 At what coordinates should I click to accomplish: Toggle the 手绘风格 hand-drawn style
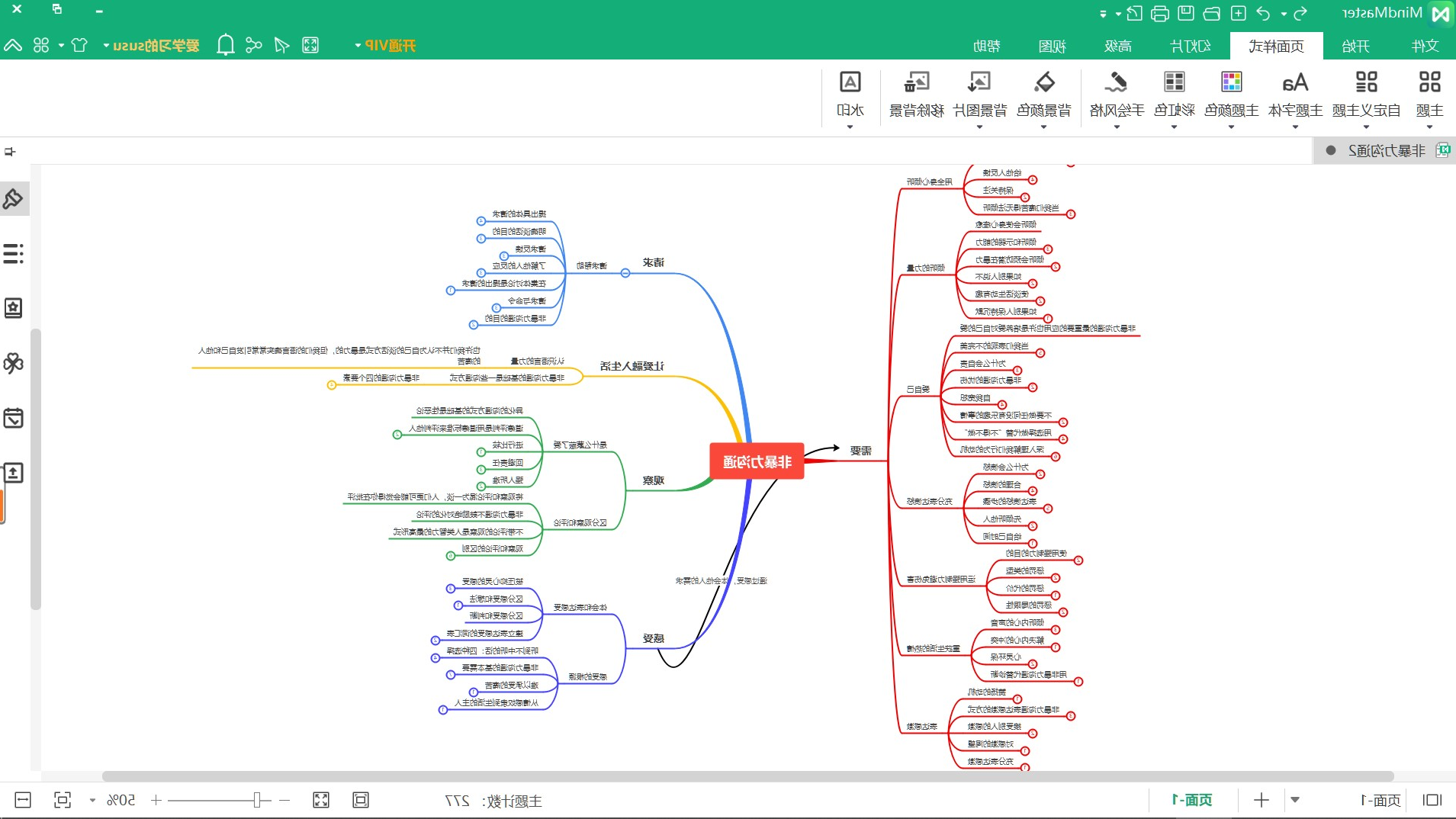(1117, 98)
